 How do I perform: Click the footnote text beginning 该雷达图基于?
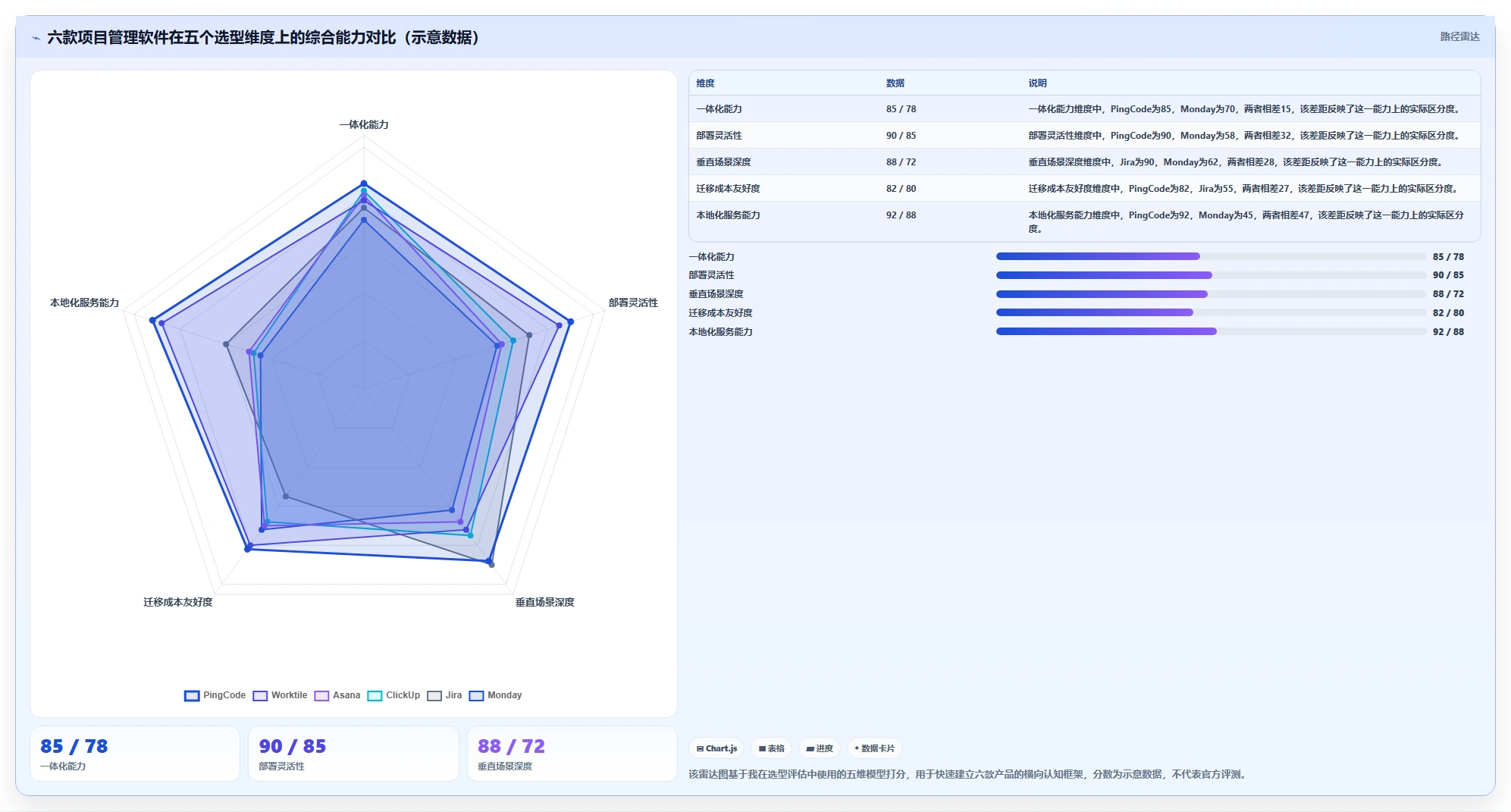pyautogui.click(x=969, y=774)
